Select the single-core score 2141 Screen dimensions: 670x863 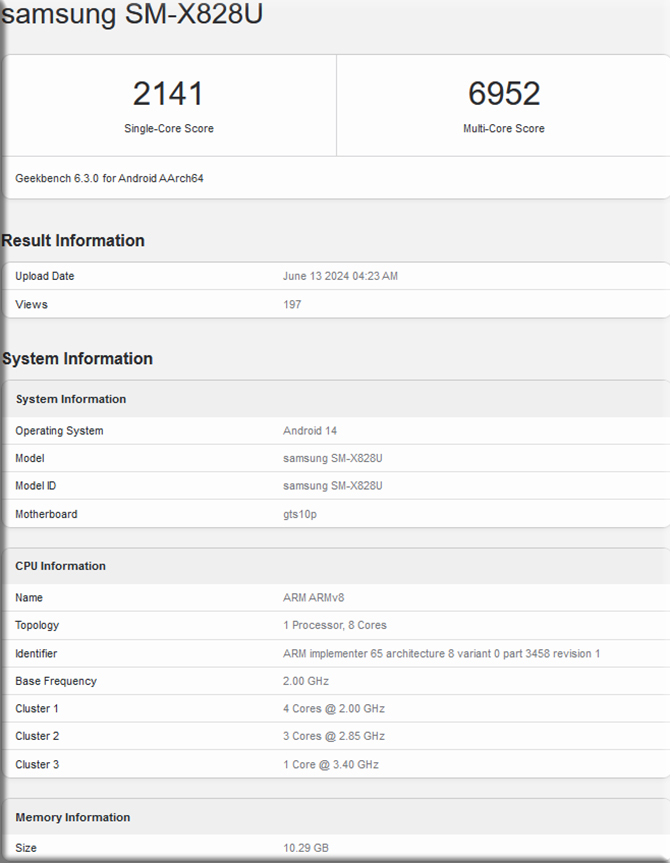point(168,94)
